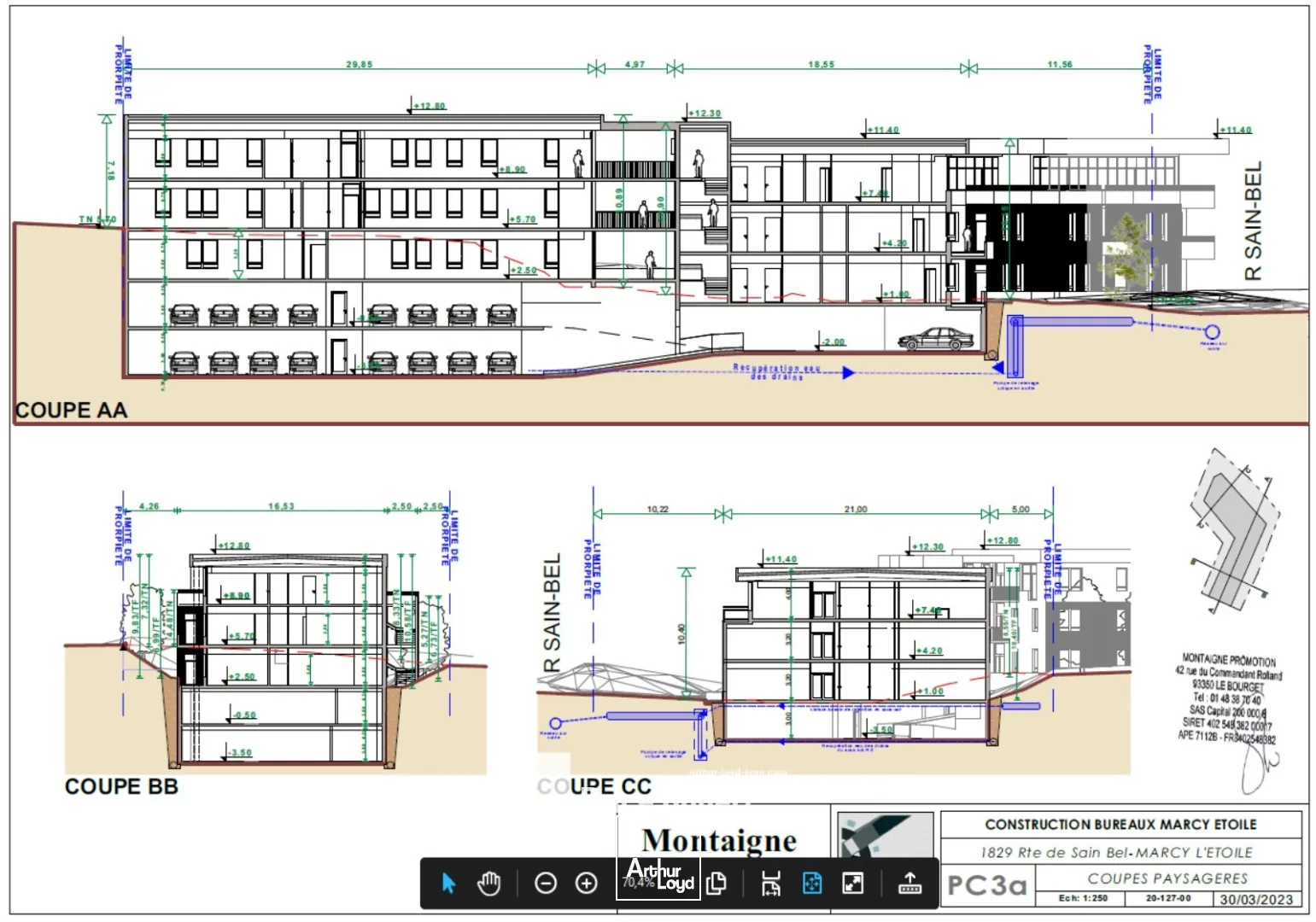
Task: Enable fullscreen presentation mode
Action: pyautogui.click(x=851, y=884)
